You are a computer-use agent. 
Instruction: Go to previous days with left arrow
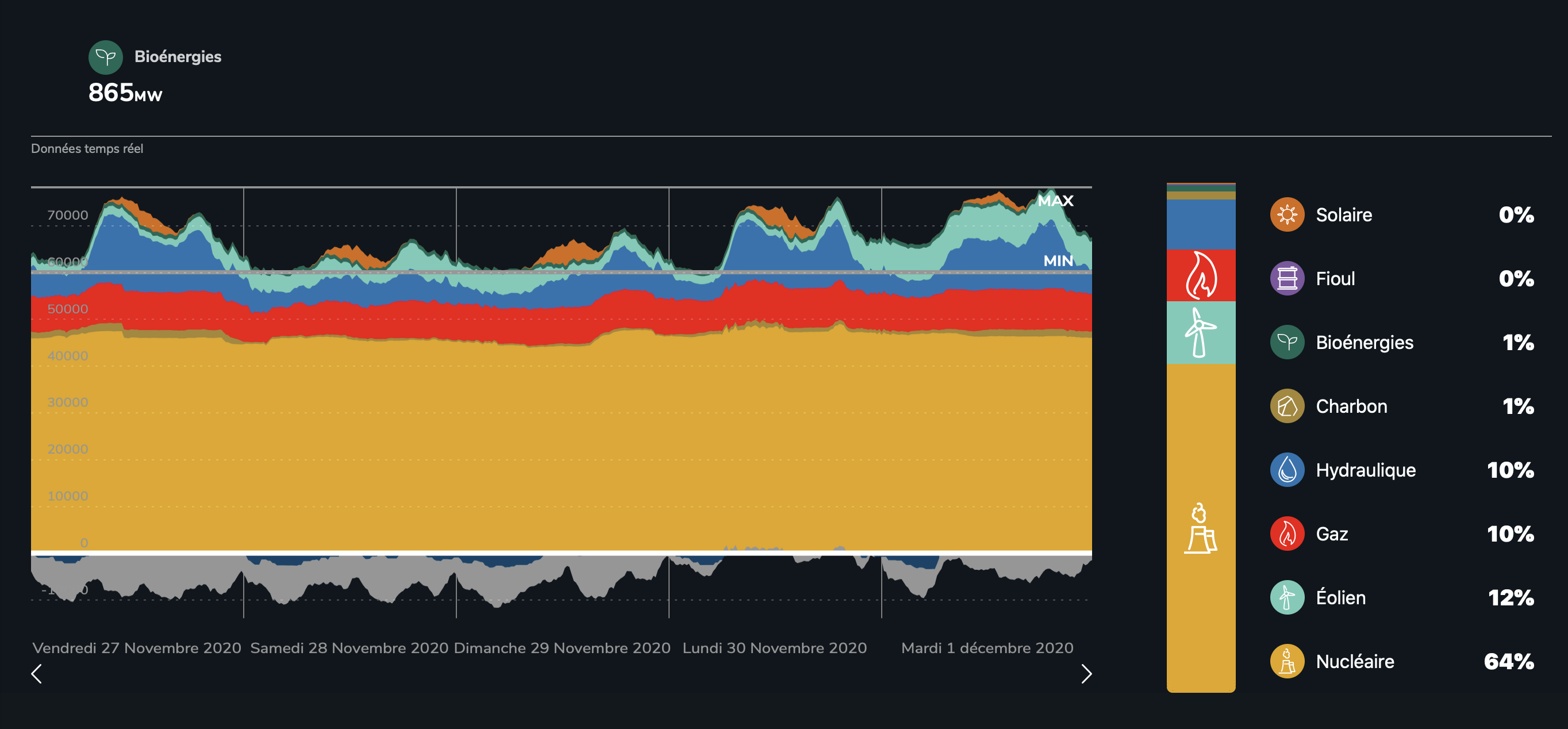click(x=37, y=674)
